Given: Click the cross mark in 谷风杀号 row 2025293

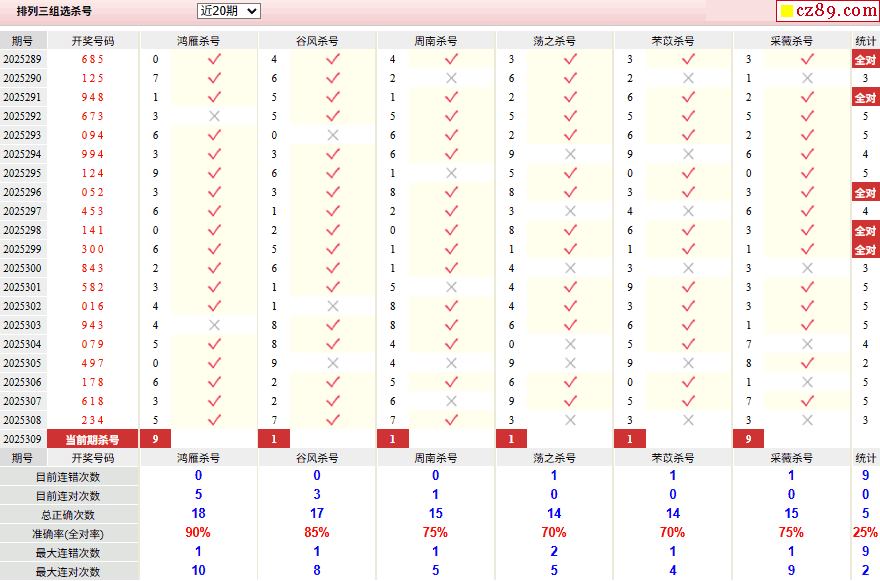Looking at the screenshot, I should pyautogui.click(x=333, y=135).
